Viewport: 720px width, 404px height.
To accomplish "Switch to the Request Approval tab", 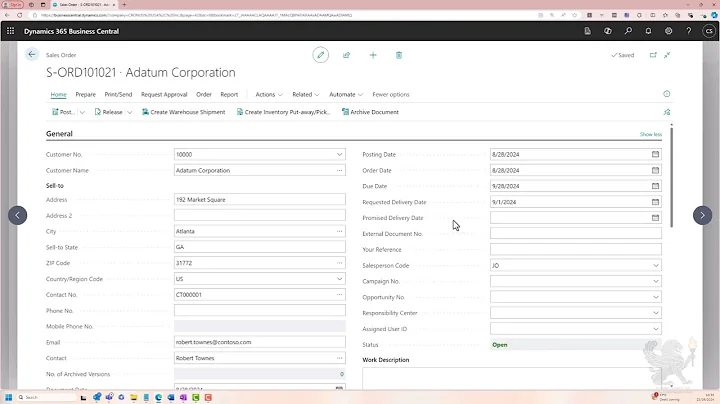I will point(164,94).
